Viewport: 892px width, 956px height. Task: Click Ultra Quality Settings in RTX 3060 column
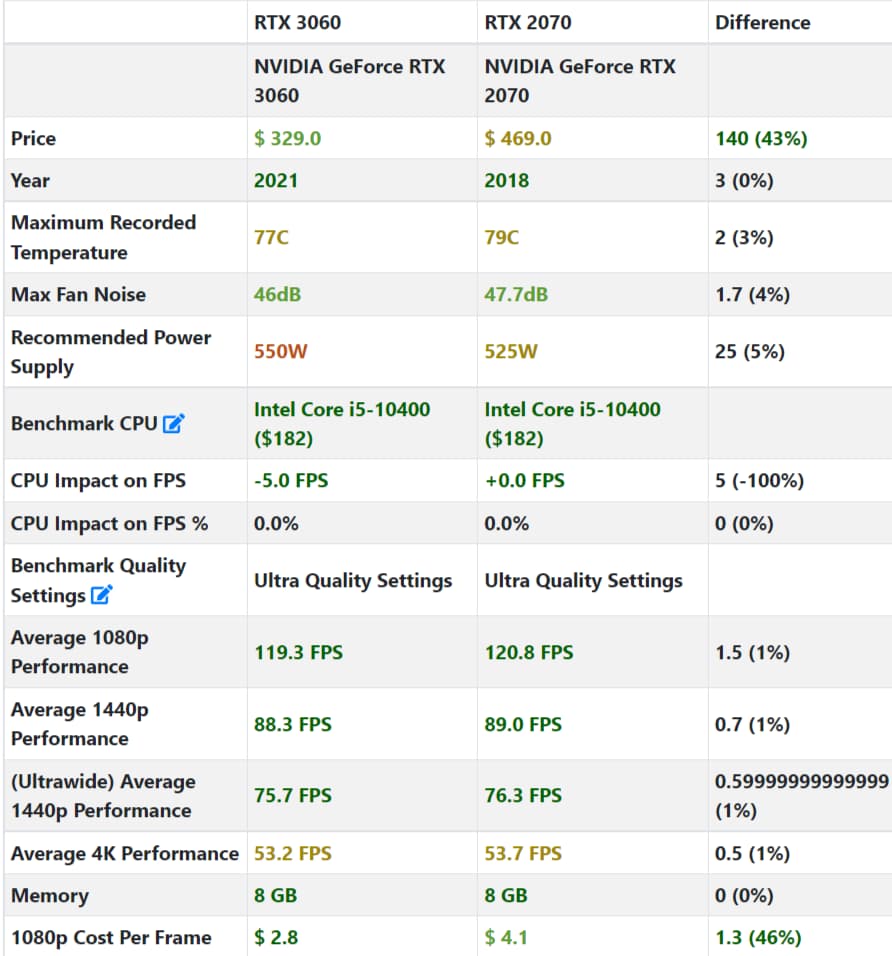[352, 581]
